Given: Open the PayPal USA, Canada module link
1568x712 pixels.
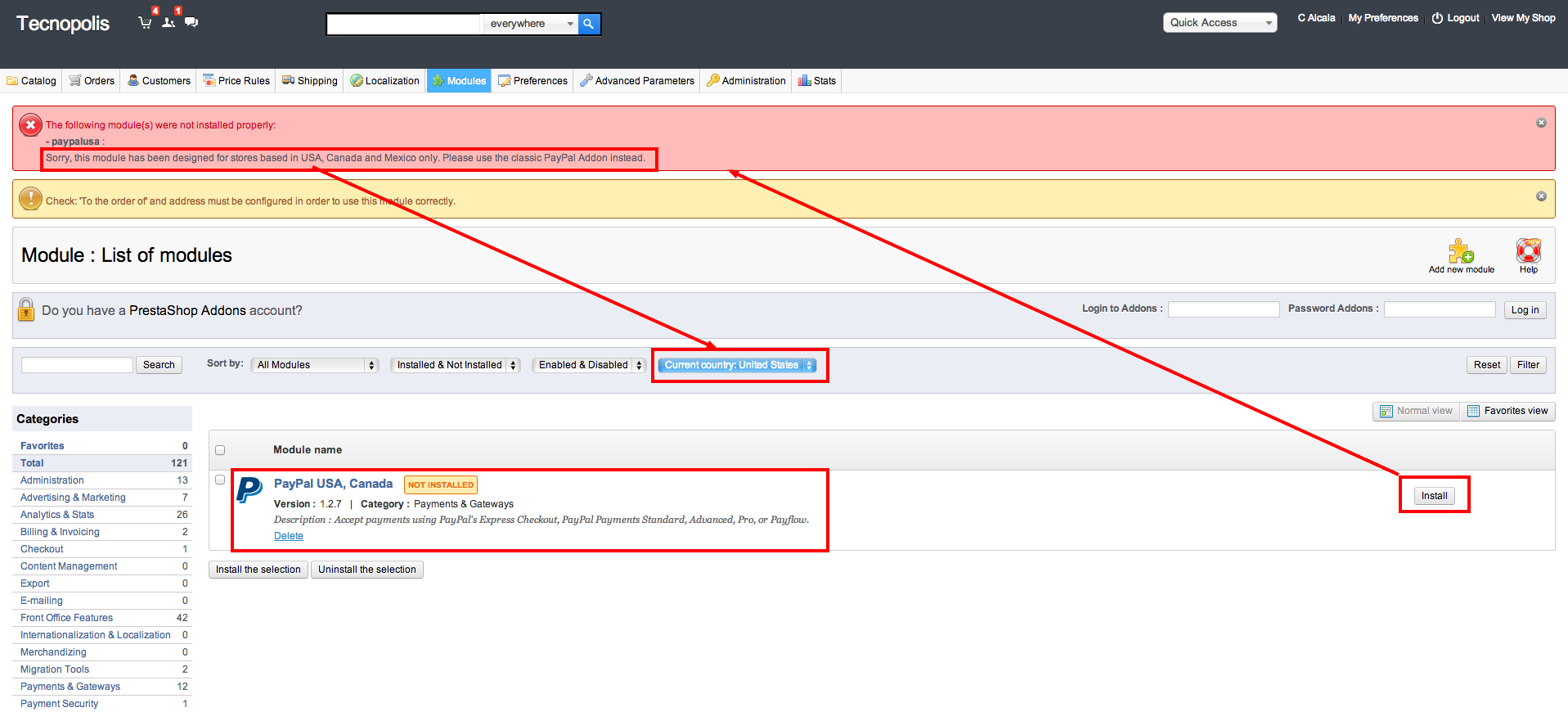Looking at the screenshot, I should (x=333, y=484).
